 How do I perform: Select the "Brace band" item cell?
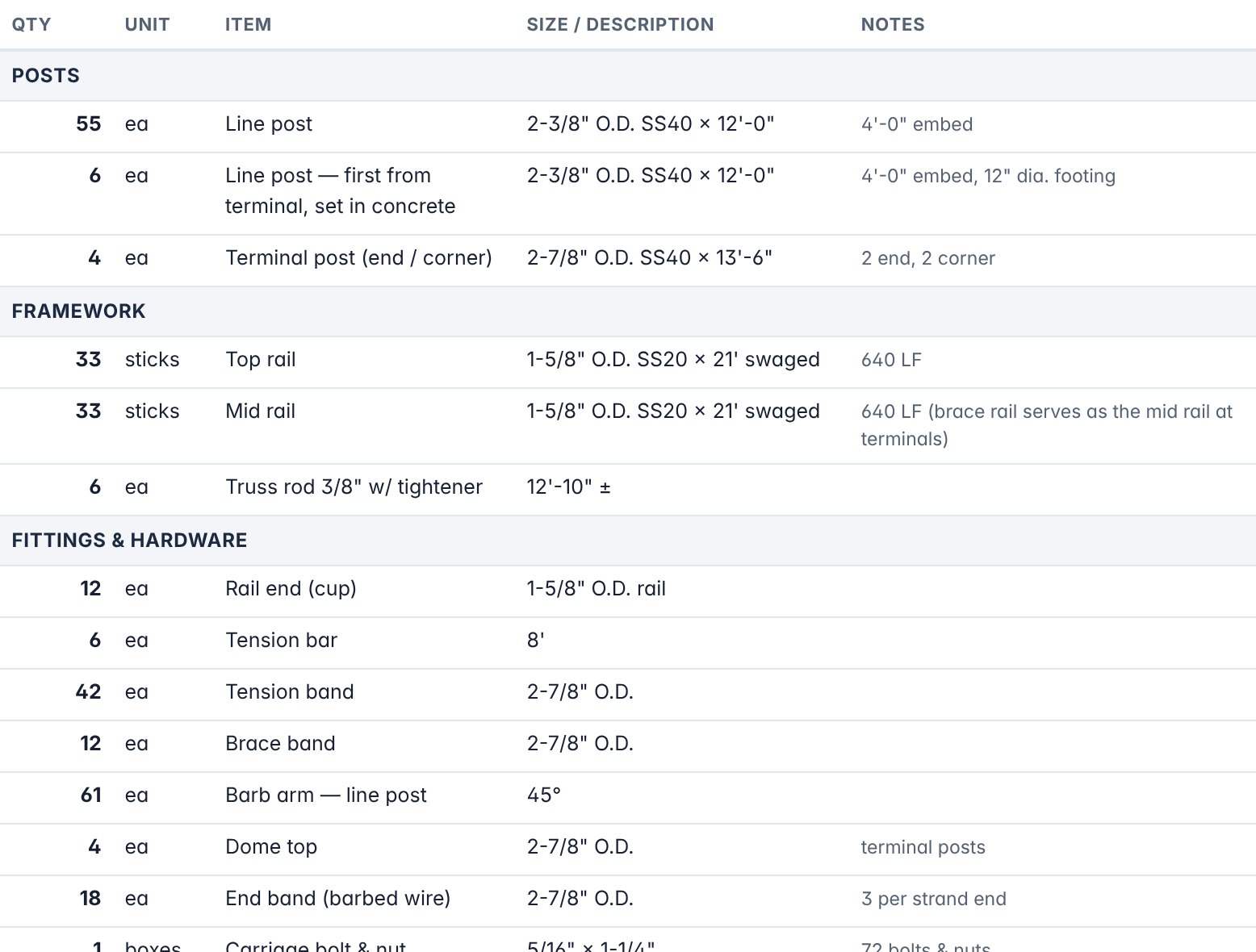pos(280,744)
